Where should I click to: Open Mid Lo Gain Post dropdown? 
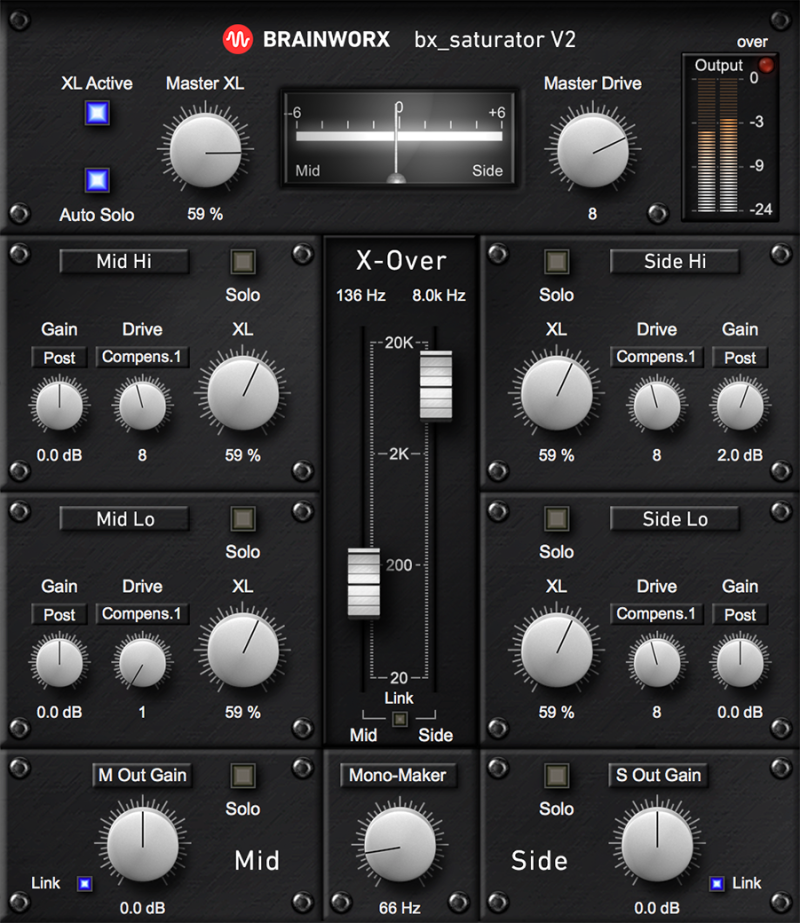[59, 614]
